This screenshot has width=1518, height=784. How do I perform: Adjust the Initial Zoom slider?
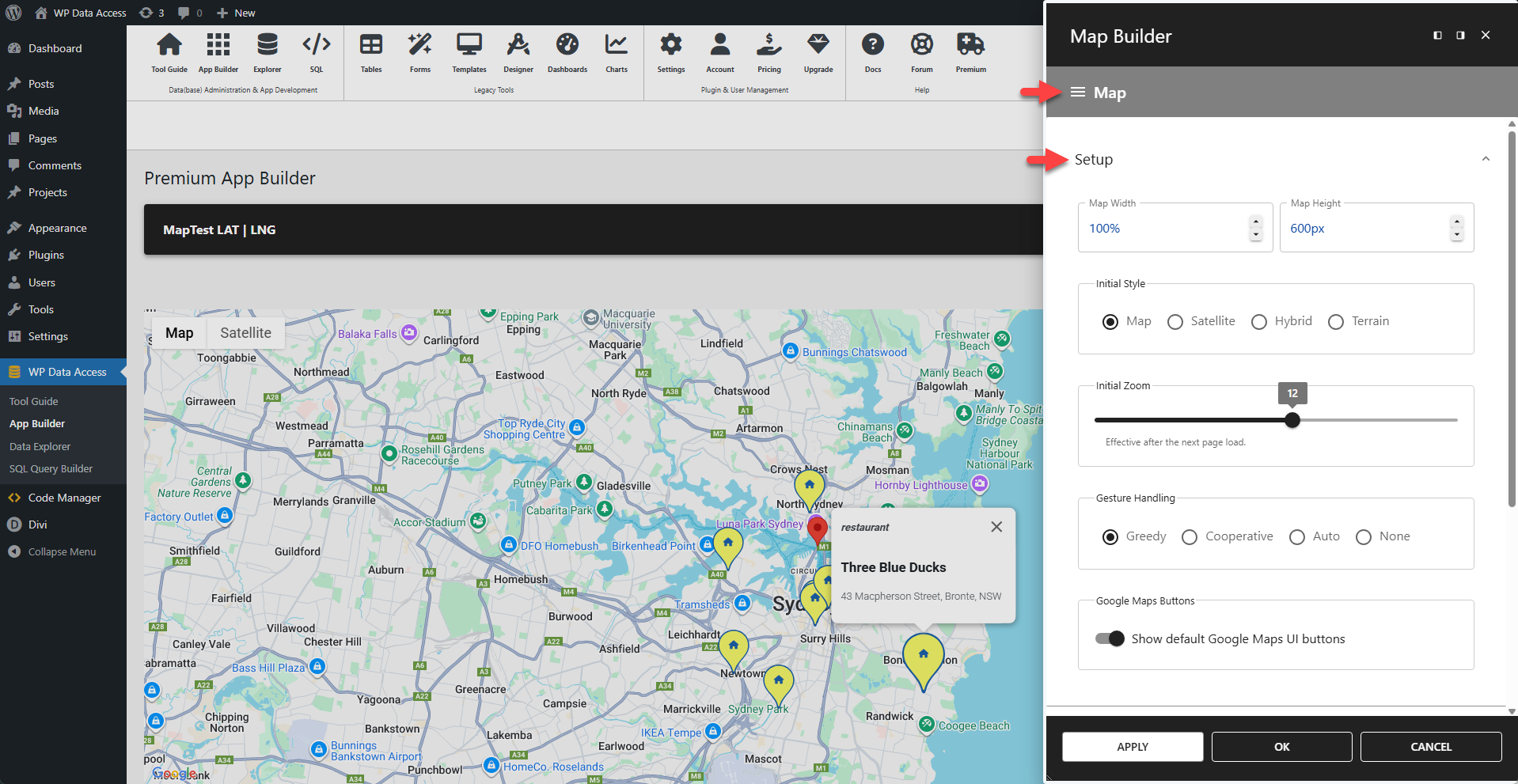tap(1292, 420)
